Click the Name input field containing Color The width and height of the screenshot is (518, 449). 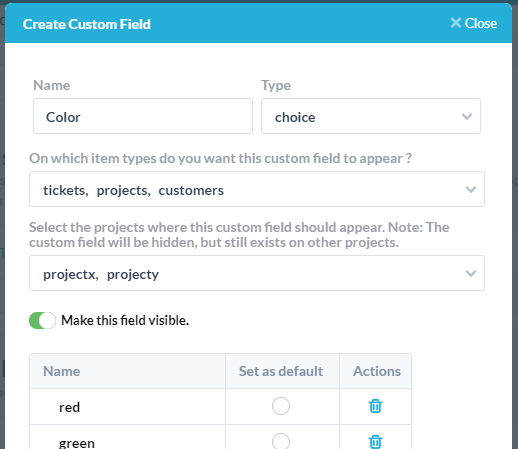click(143, 116)
